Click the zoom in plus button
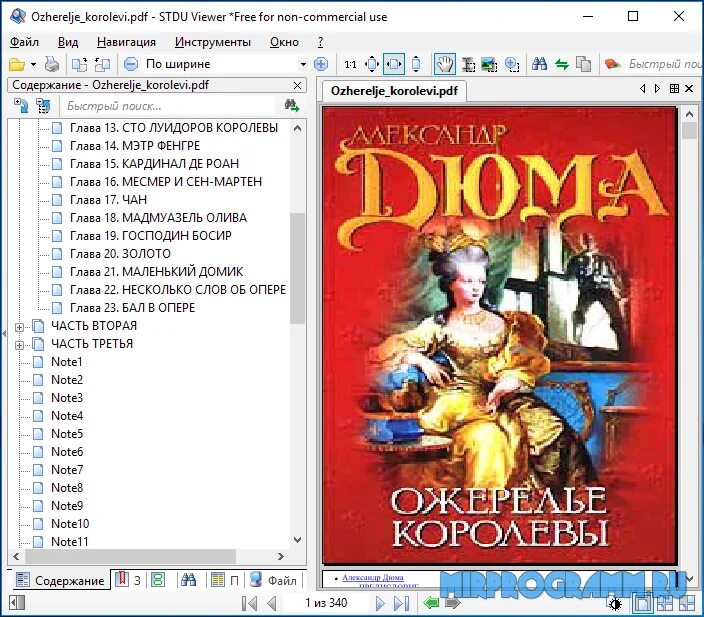704x617 pixels. 321,64
